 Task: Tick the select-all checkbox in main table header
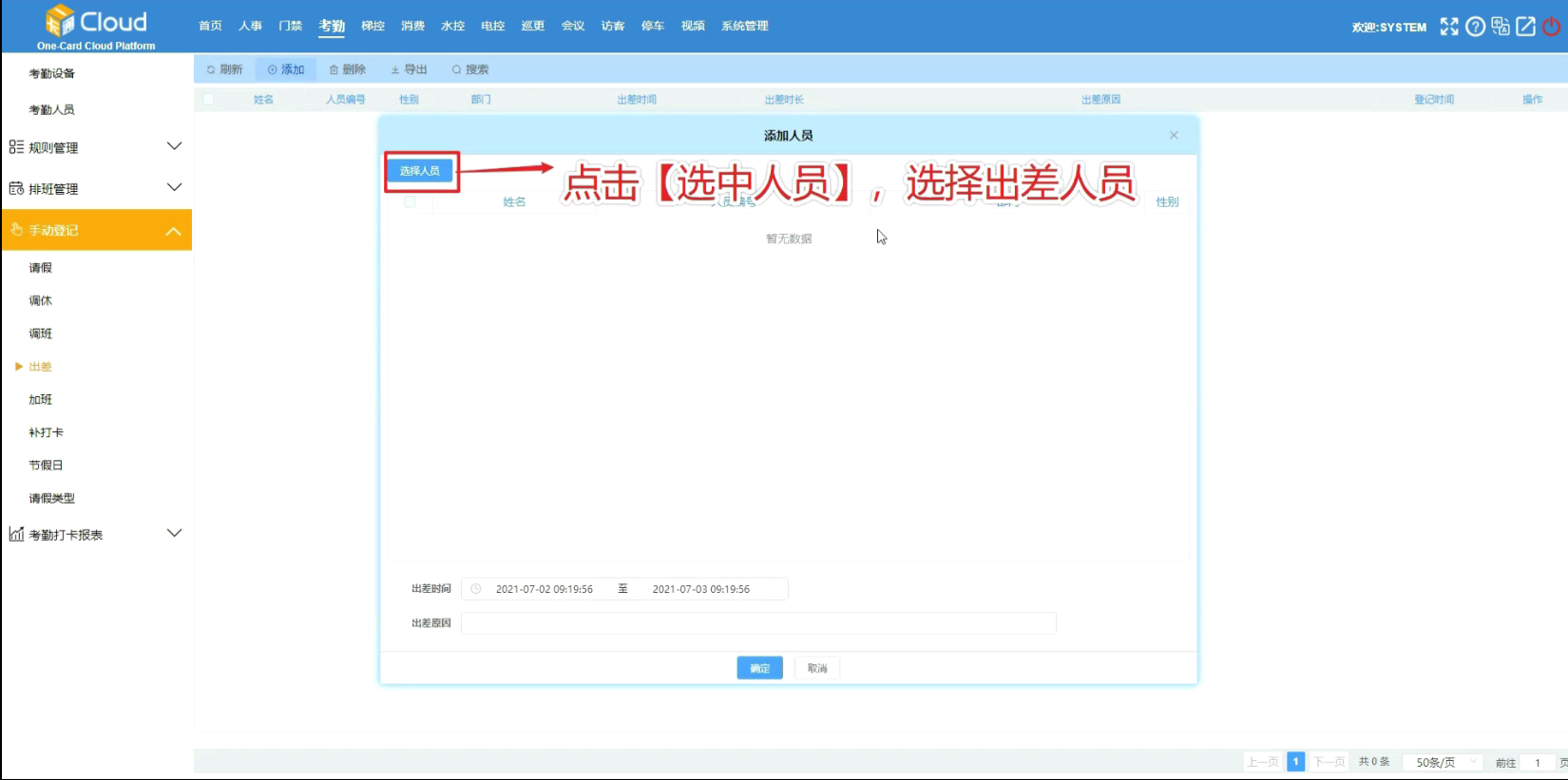pyautogui.click(x=209, y=99)
